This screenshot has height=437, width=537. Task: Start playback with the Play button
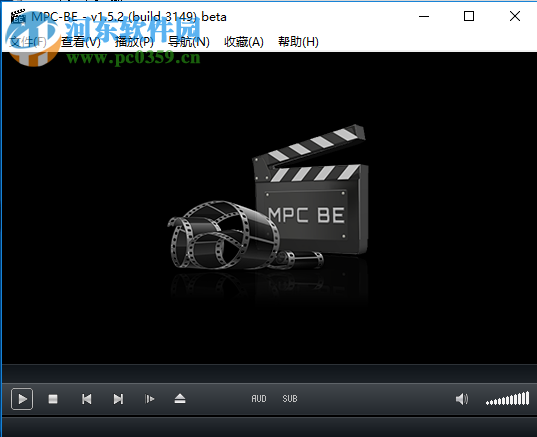pos(22,399)
